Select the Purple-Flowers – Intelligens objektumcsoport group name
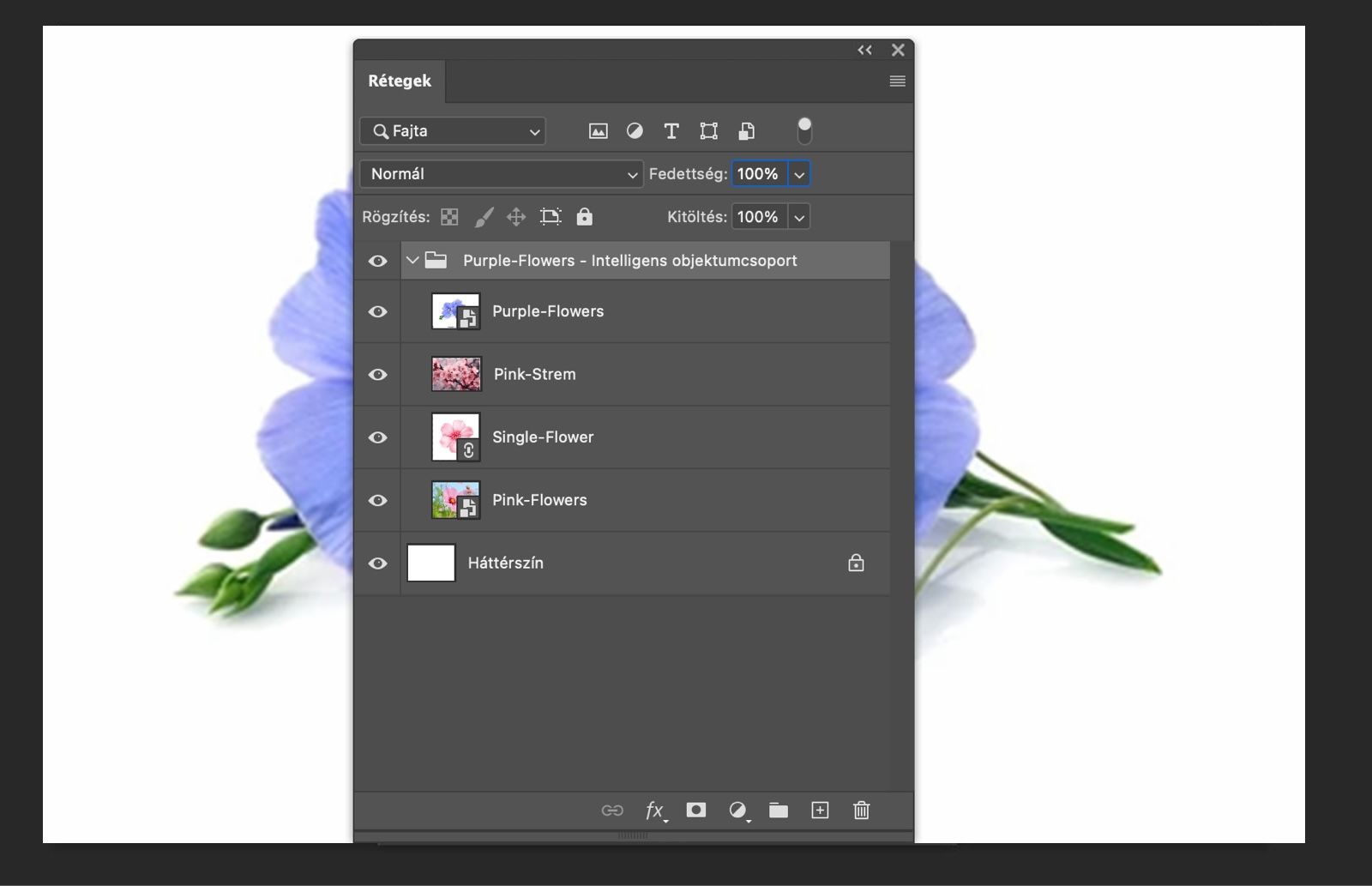This screenshot has width=1372, height=886. (630, 260)
